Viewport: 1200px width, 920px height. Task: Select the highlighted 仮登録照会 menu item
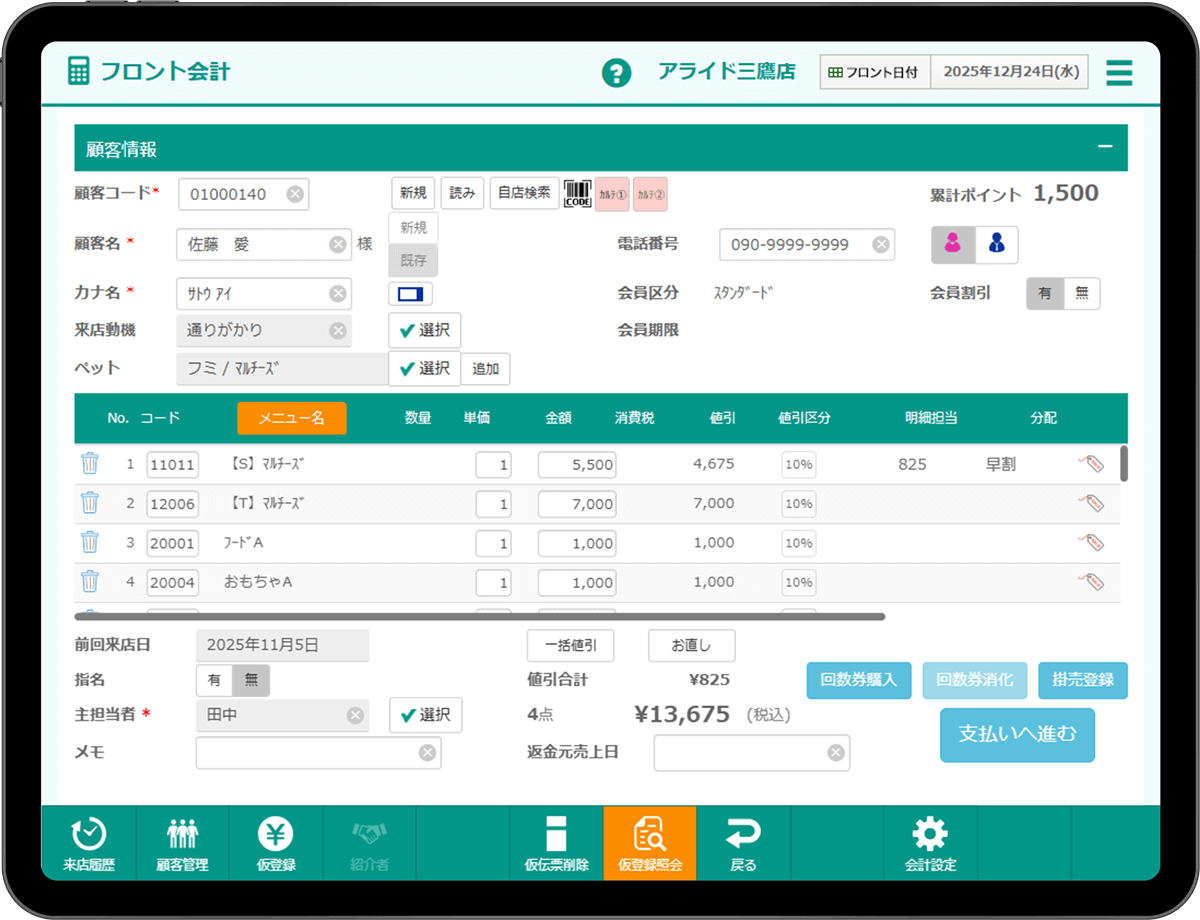click(x=649, y=843)
